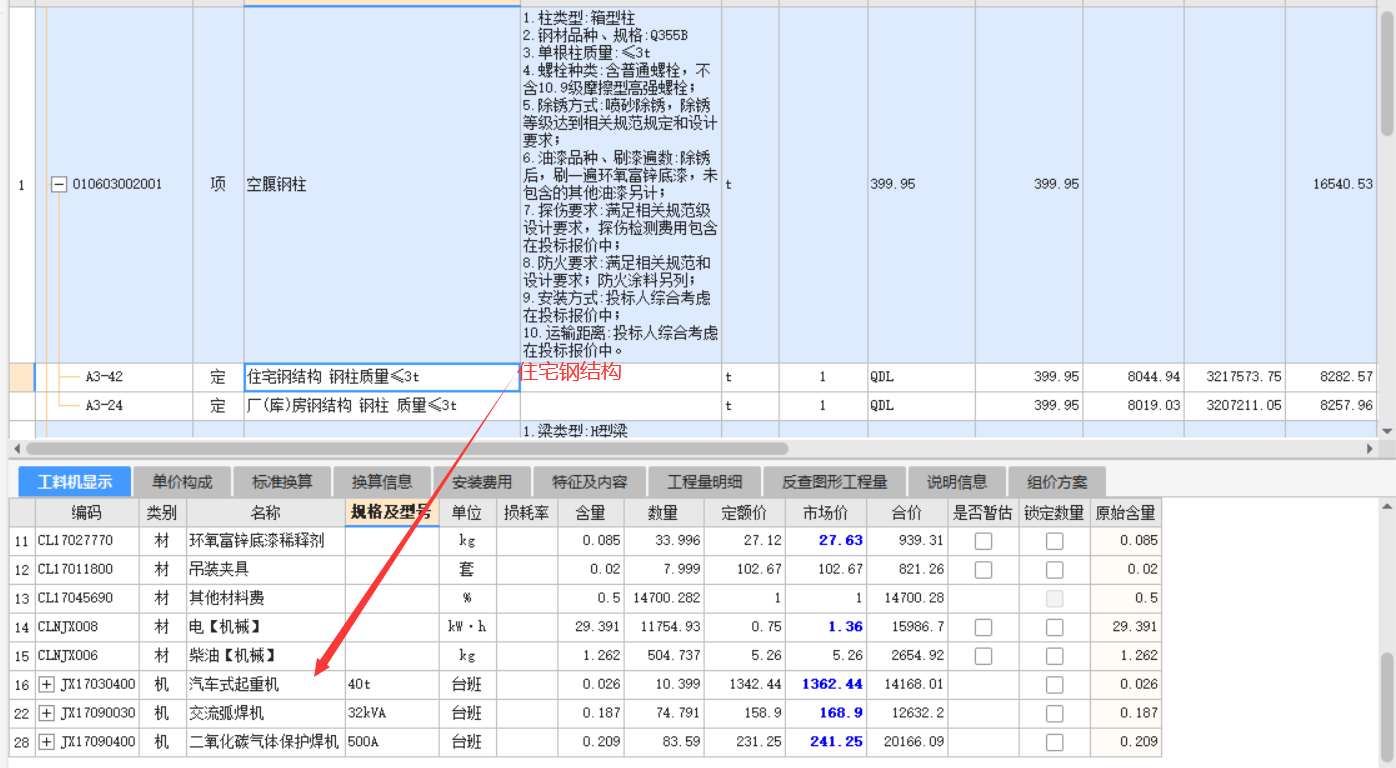The width and height of the screenshot is (1396, 768).
Task: Select the A3-24 quota row code
Action: [104, 406]
